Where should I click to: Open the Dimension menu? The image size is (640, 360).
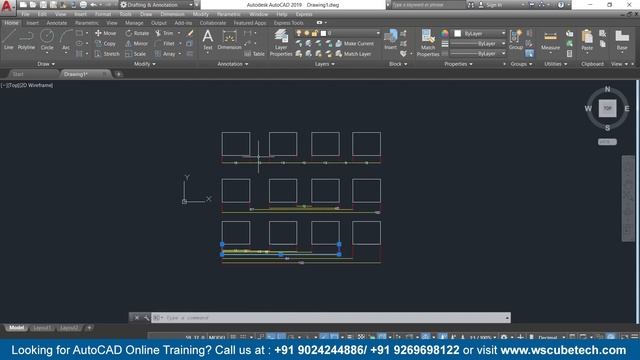coord(172,14)
